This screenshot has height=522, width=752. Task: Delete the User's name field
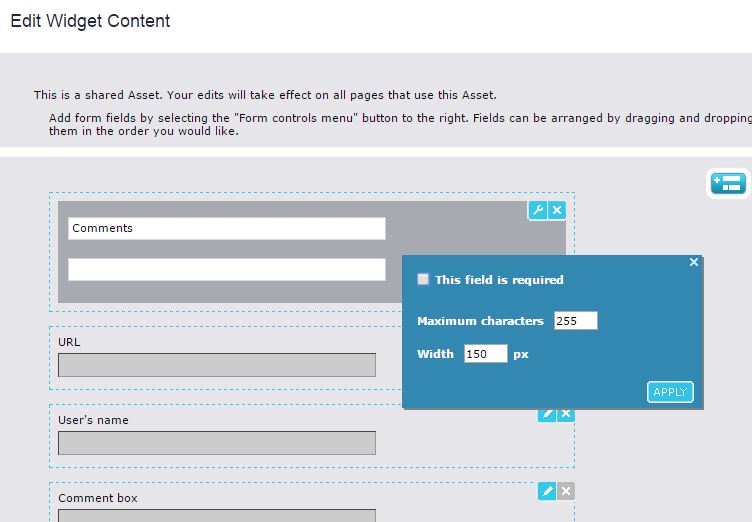pos(566,415)
